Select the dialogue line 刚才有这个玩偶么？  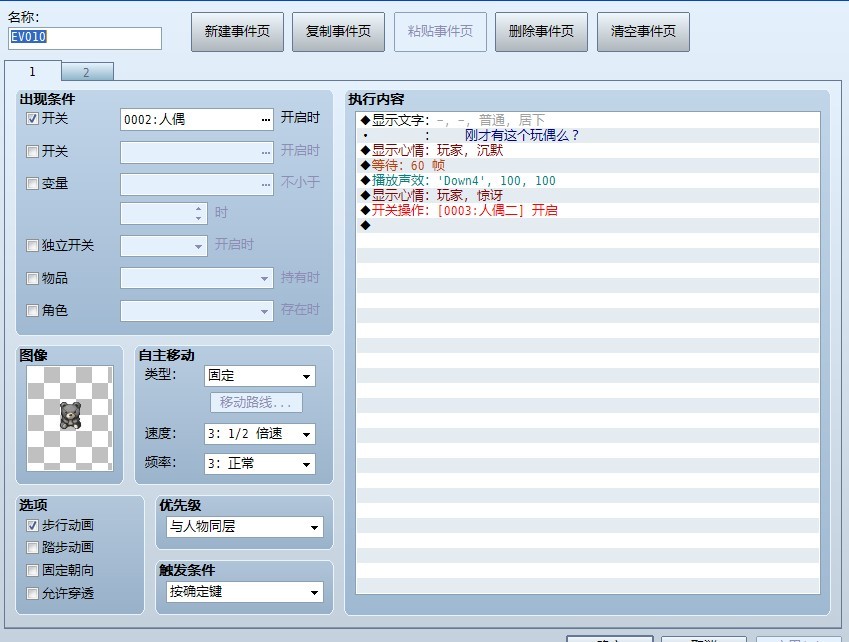(588, 135)
